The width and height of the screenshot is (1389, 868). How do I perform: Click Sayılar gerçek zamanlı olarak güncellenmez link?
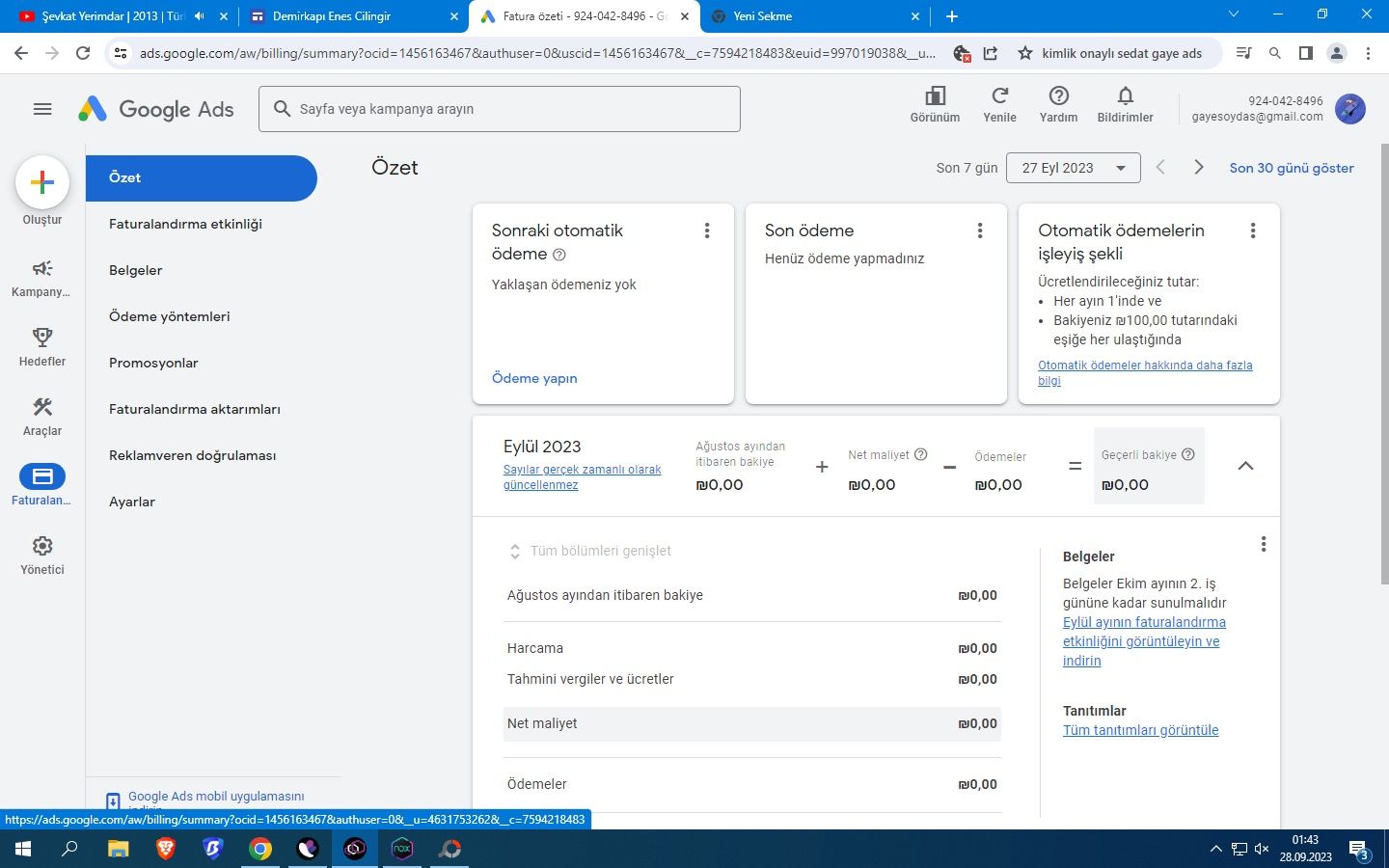(583, 476)
